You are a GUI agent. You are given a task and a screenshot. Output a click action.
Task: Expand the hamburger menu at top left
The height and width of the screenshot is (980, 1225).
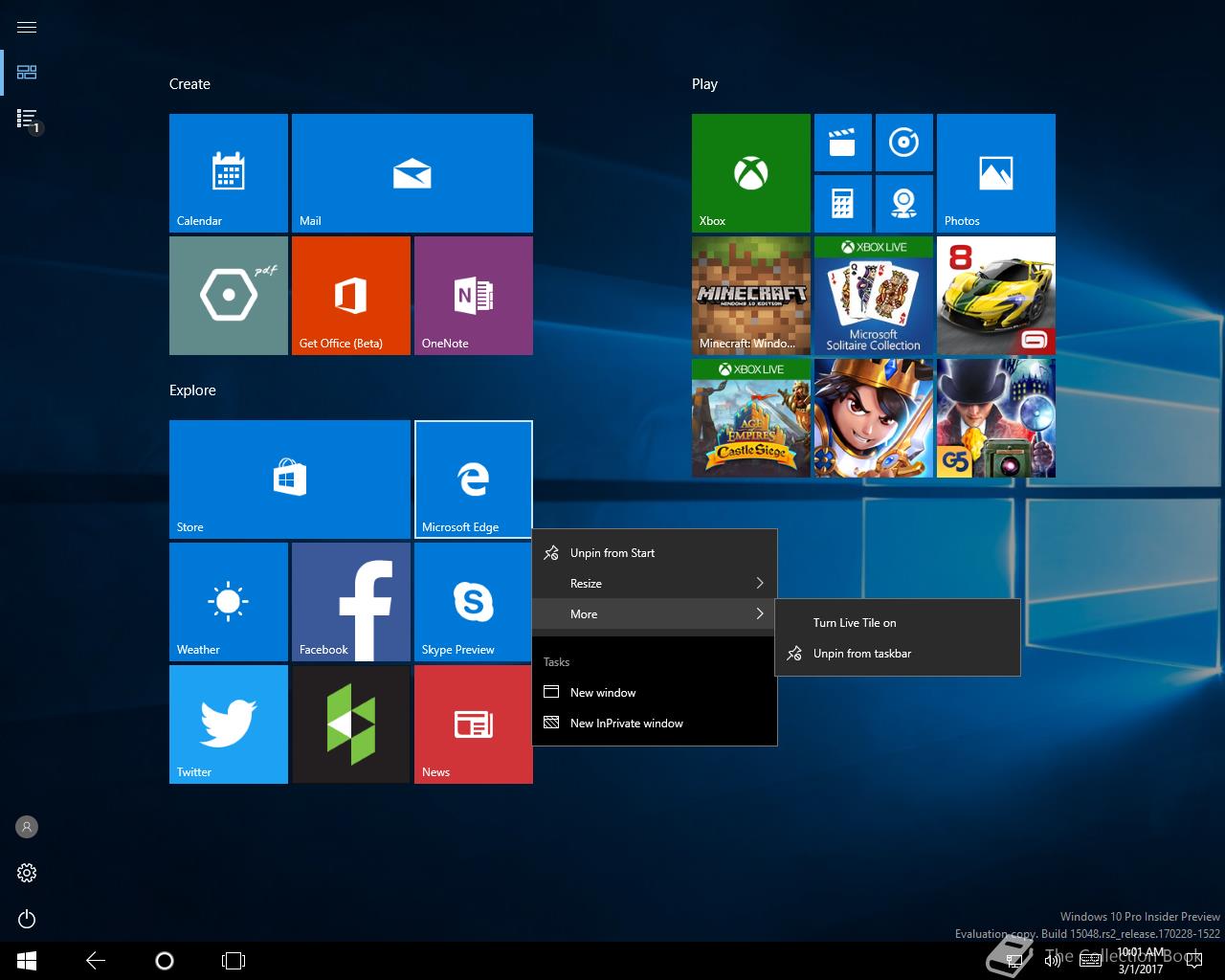[x=27, y=27]
